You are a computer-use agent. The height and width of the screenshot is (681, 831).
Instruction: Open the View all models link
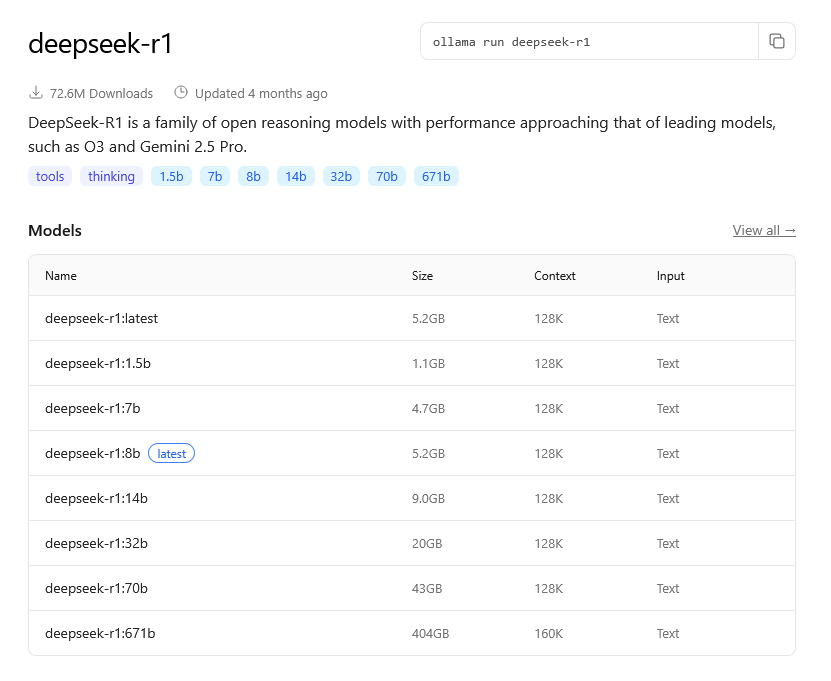[764, 230]
